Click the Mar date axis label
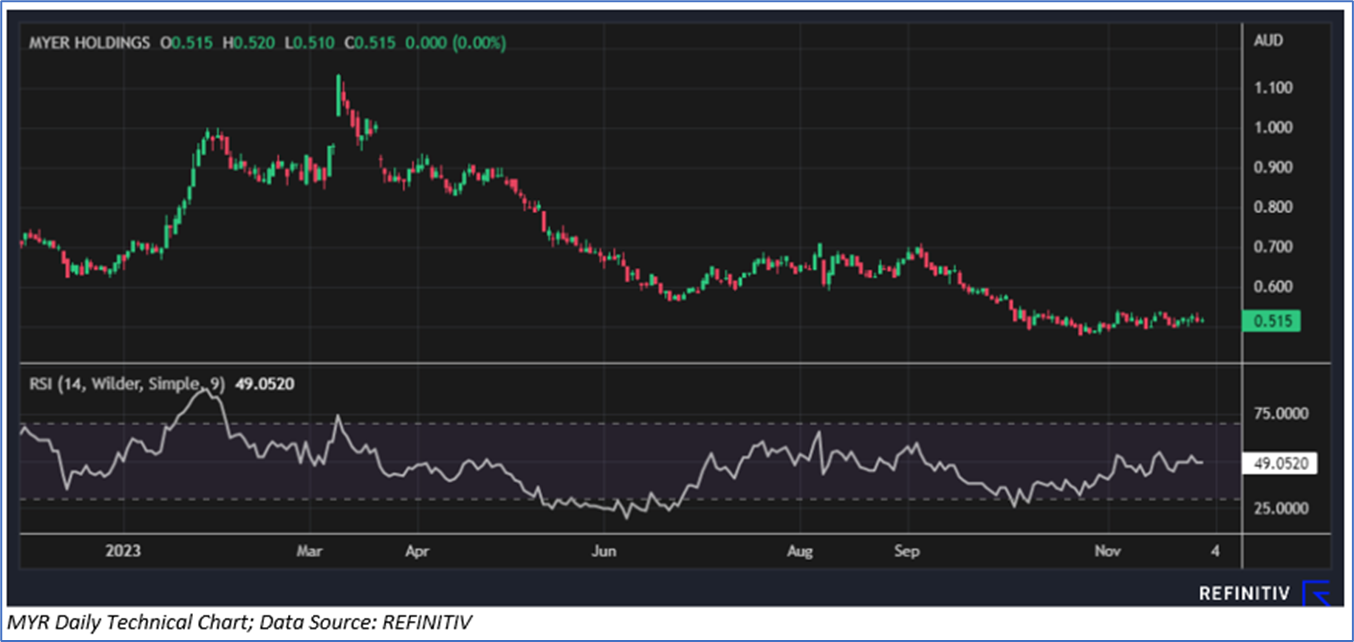 (310, 550)
